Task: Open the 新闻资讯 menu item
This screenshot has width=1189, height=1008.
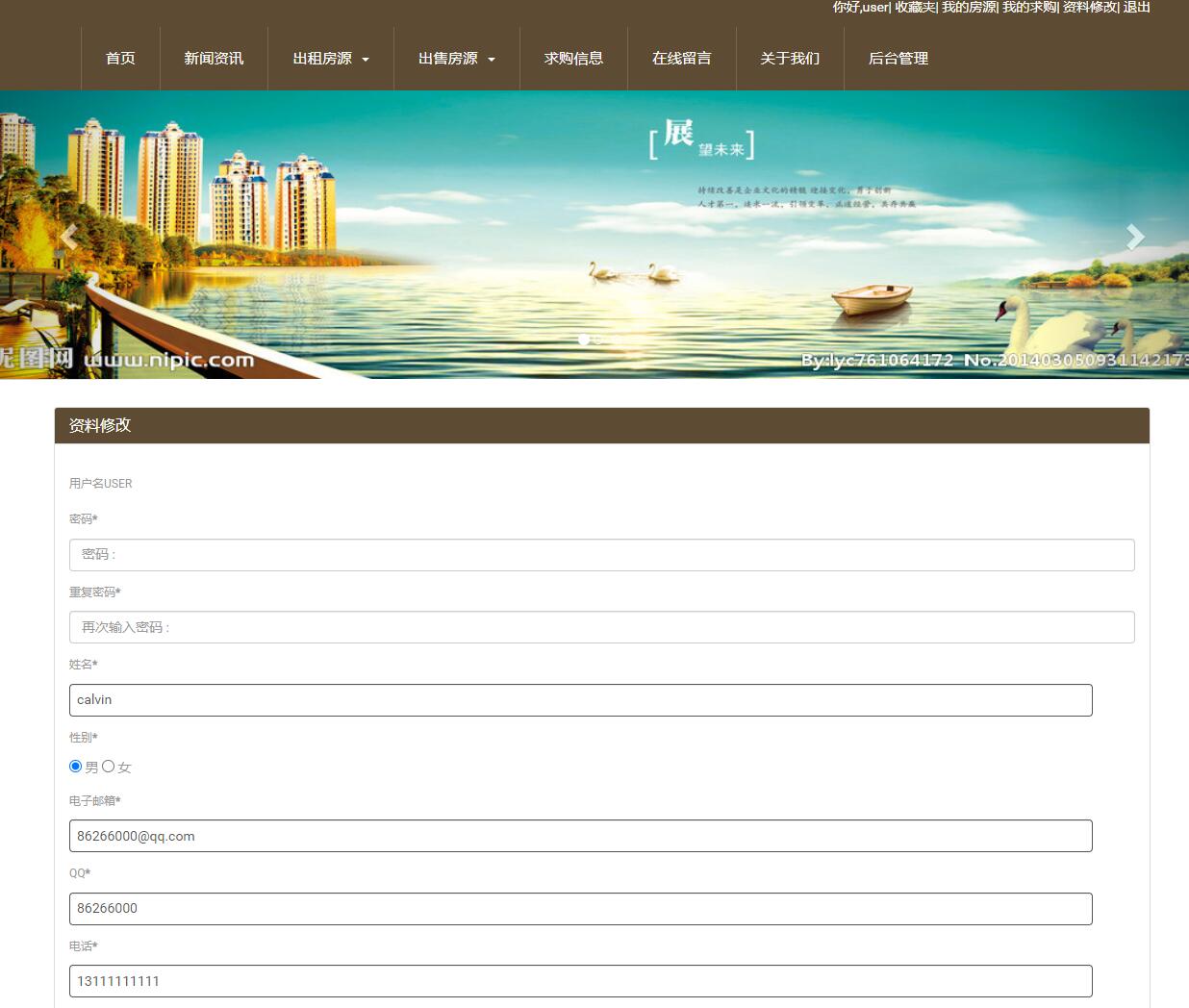Action: [x=214, y=59]
